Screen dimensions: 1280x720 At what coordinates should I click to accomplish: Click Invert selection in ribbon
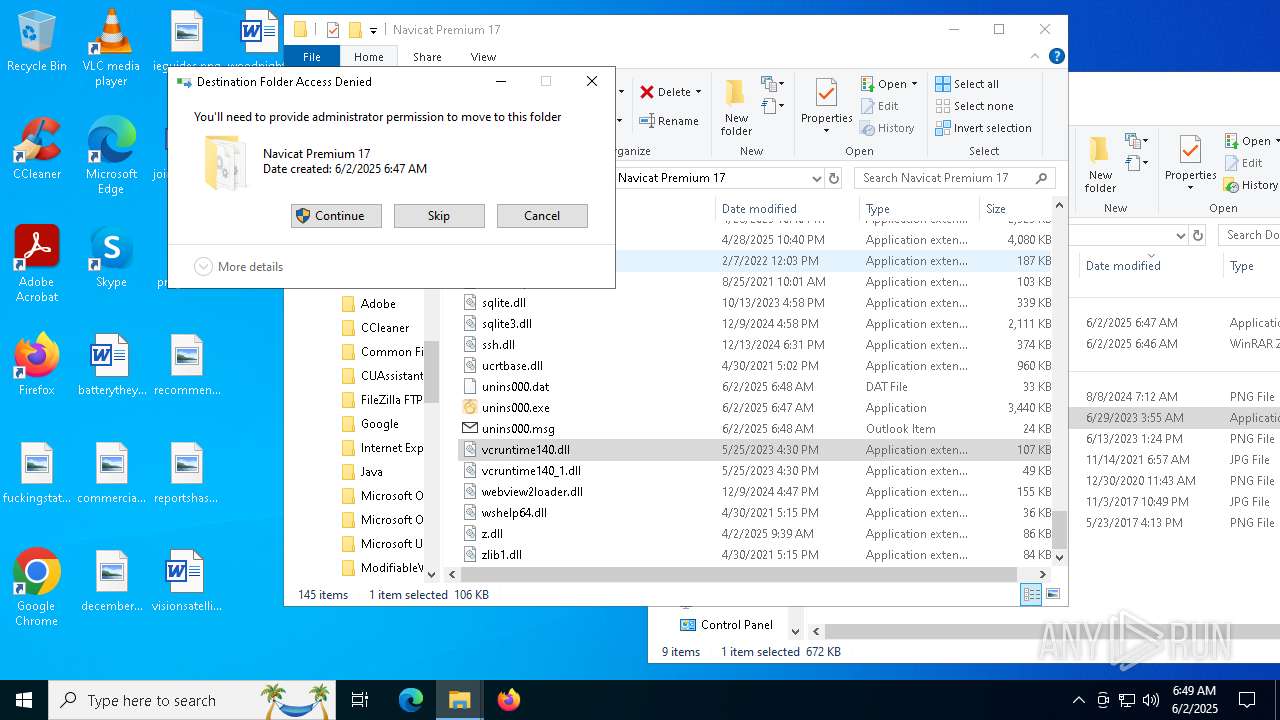pyautogui.click(x=983, y=128)
